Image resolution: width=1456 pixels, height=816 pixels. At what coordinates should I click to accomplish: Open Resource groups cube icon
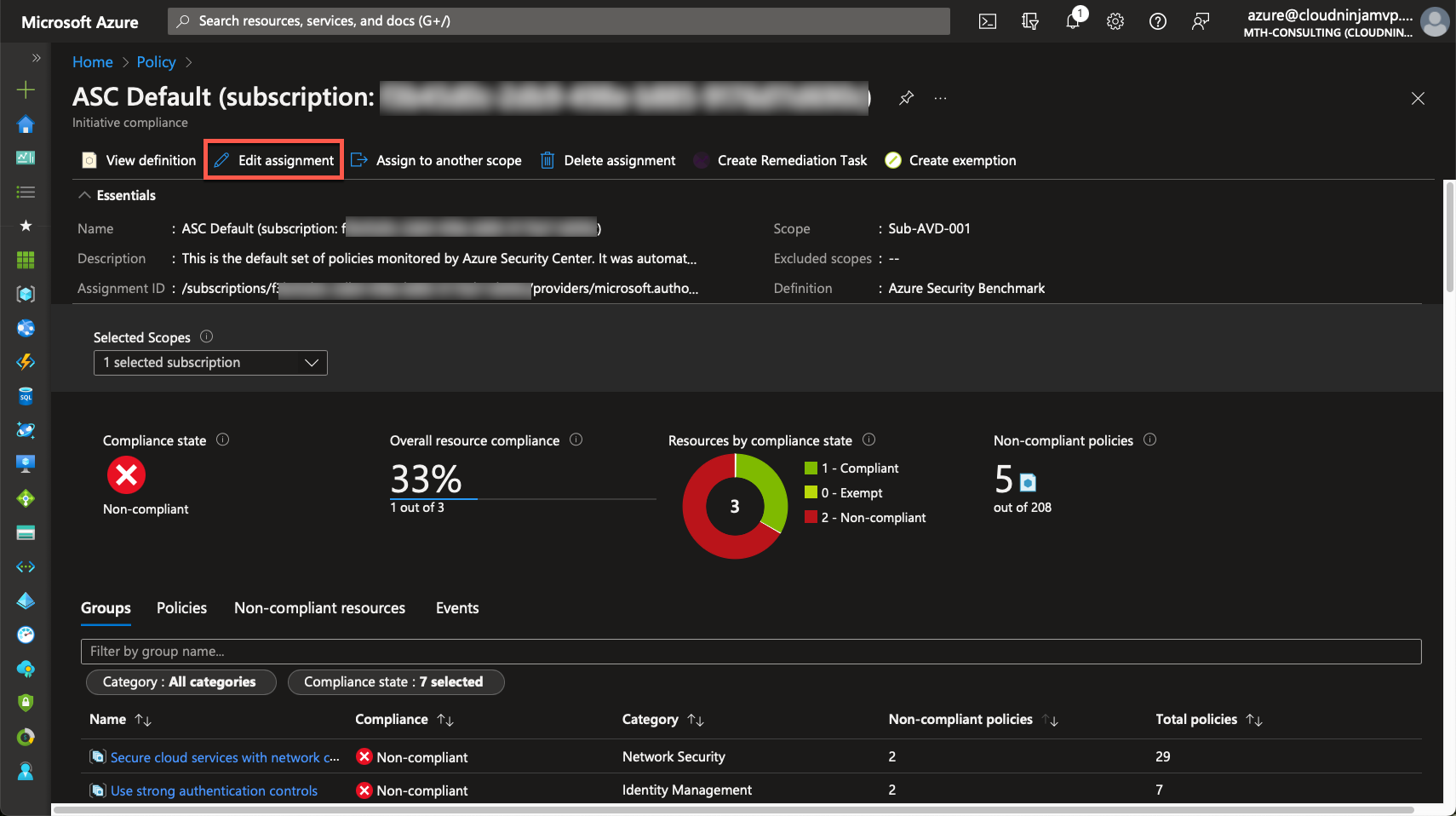pos(26,294)
